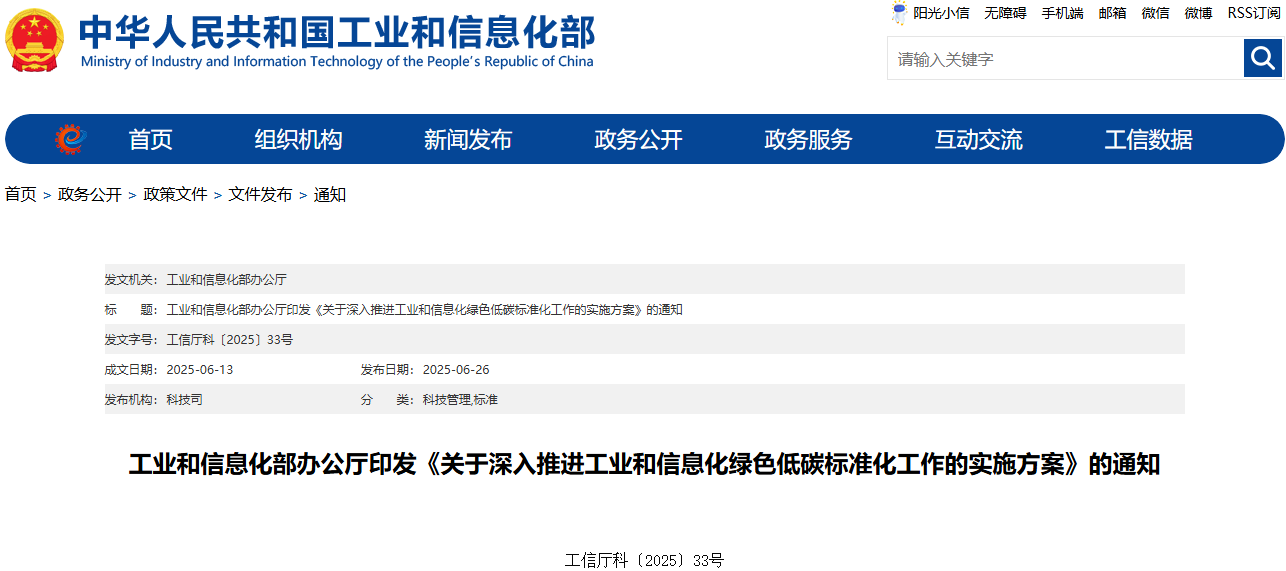Click 政策文件 in the breadcrumb

point(175,195)
